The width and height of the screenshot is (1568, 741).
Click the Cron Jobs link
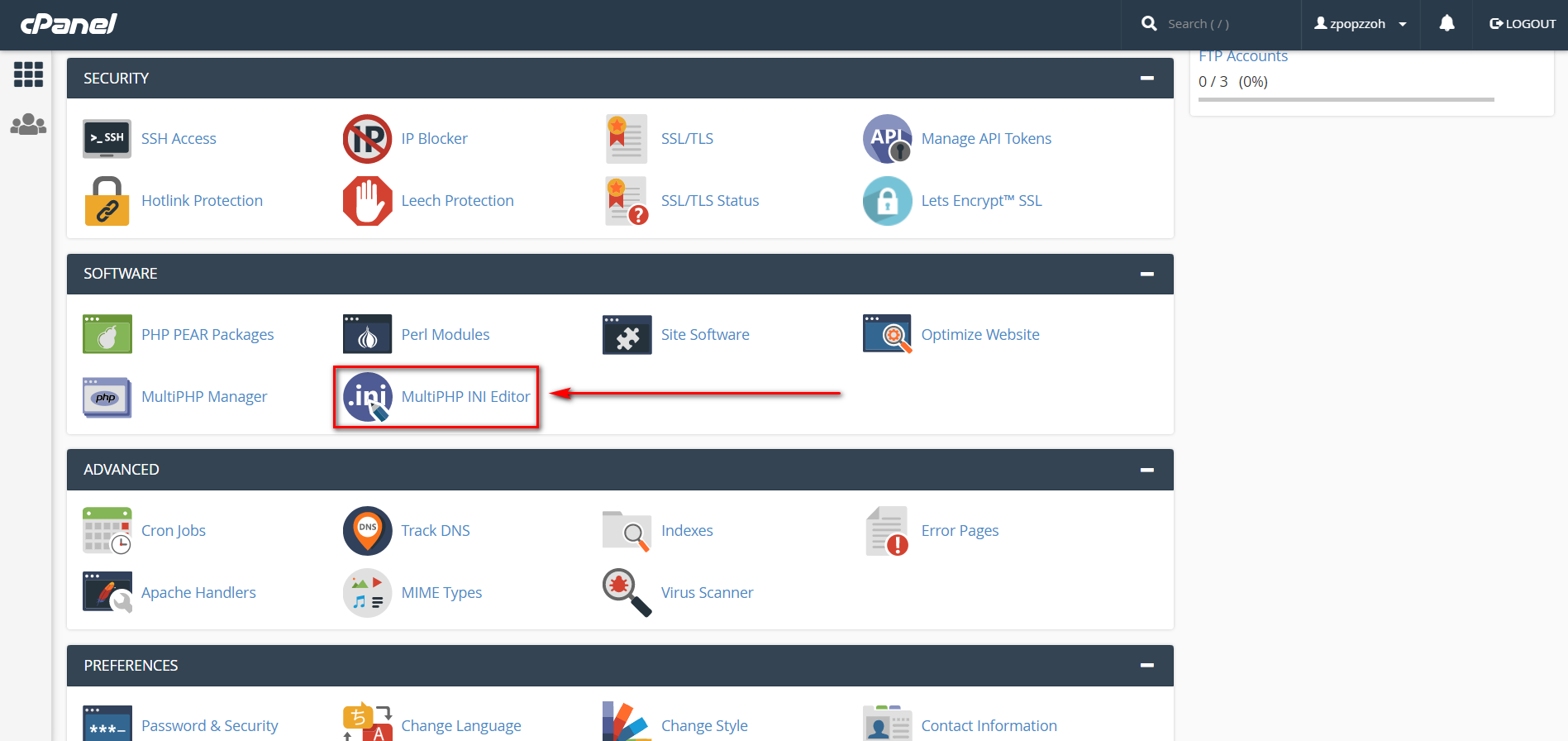(174, 530)
